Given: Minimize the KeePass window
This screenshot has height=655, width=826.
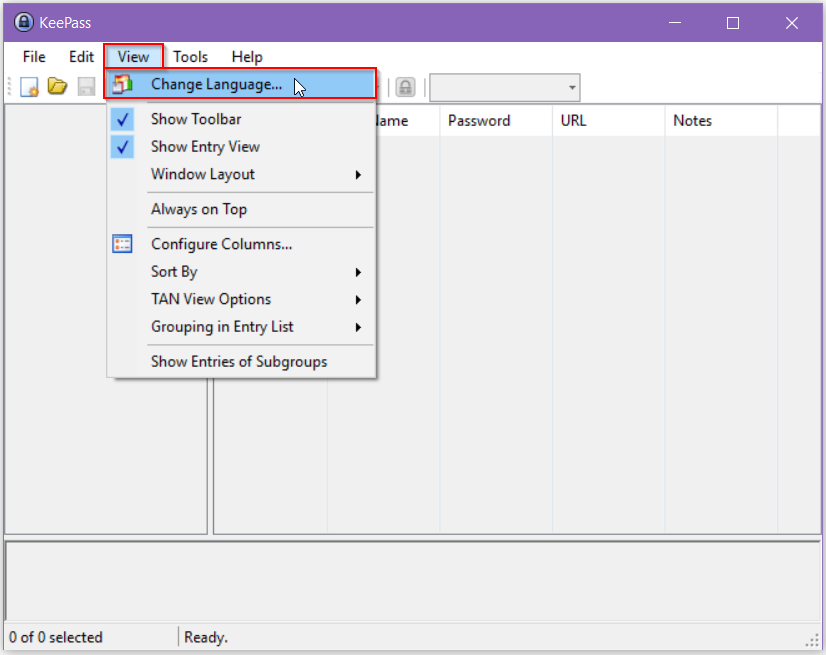Looking at the screenshot, I should 675,23.
